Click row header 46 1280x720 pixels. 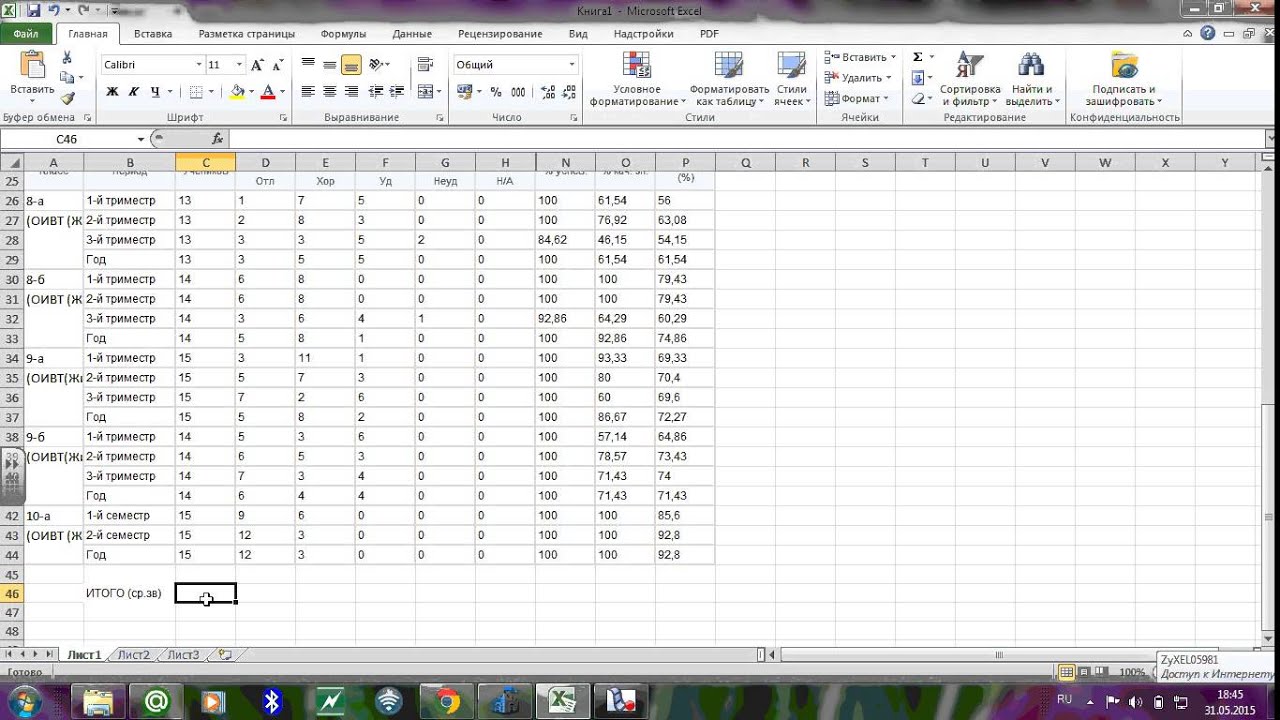click(12, 594)
